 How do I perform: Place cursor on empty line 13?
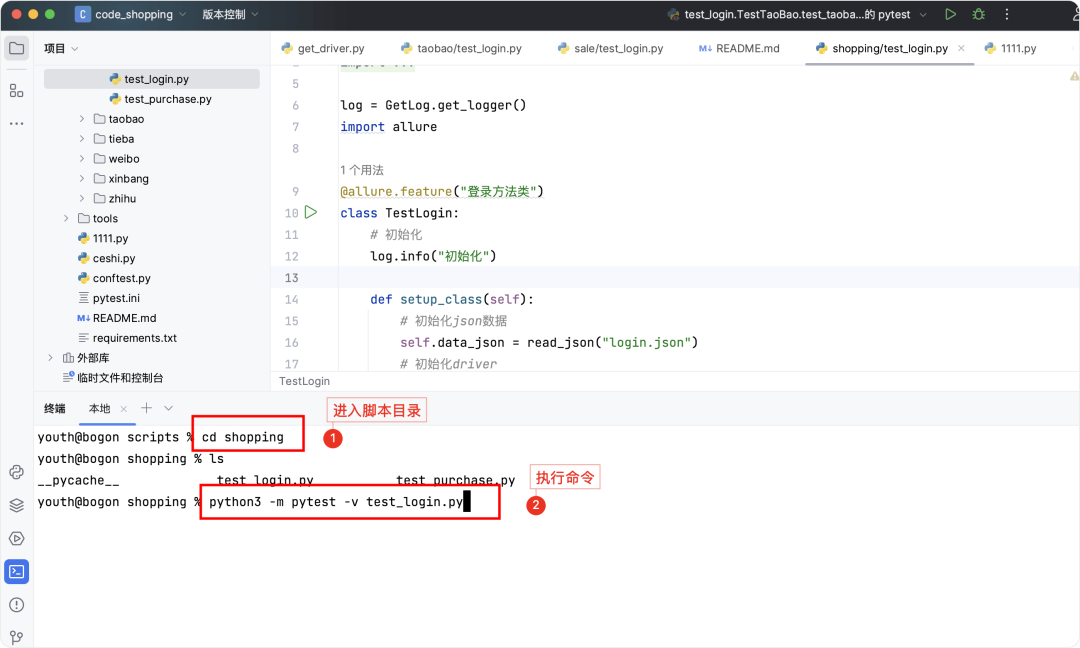[x=708, y=278]
